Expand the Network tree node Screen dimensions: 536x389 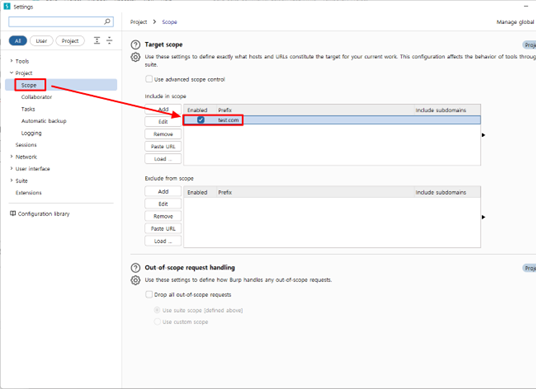click(x=11, y=157)
